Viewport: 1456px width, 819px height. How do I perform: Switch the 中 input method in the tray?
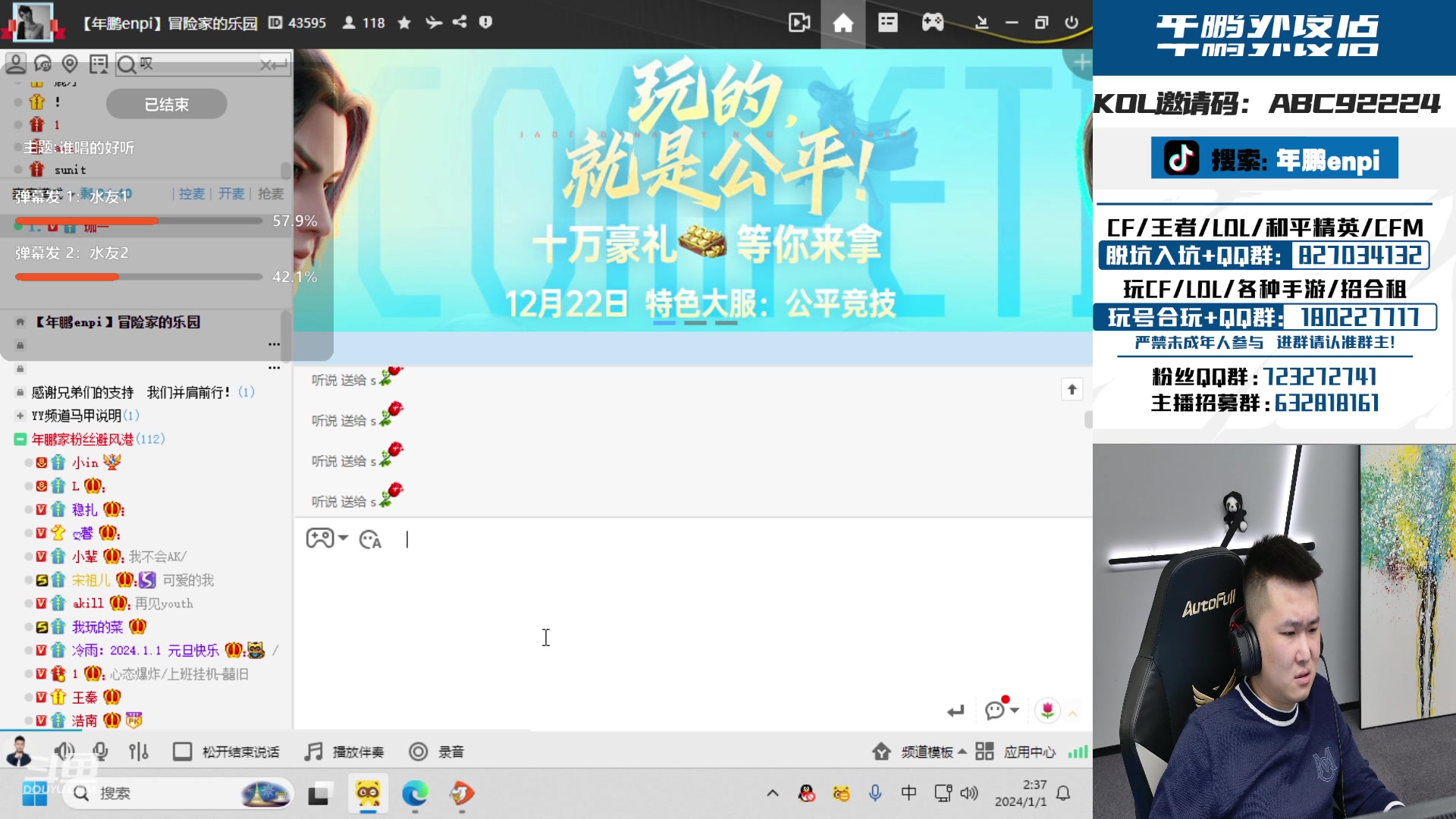coord(908,793)
